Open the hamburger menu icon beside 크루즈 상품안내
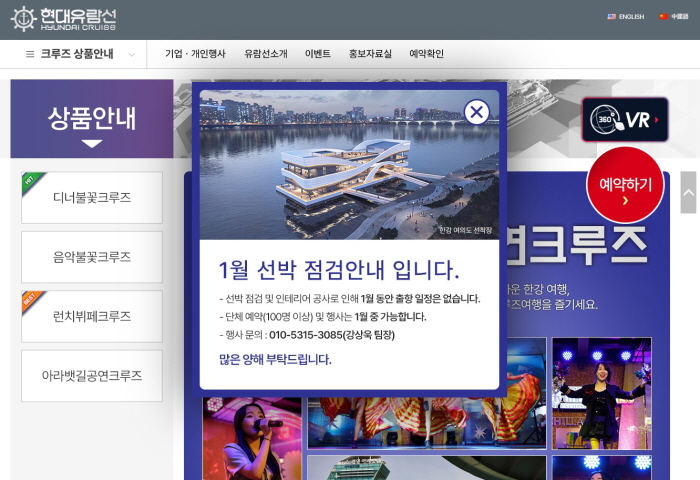Viewport: 700px width, 480px height. [x=30, y=54]
